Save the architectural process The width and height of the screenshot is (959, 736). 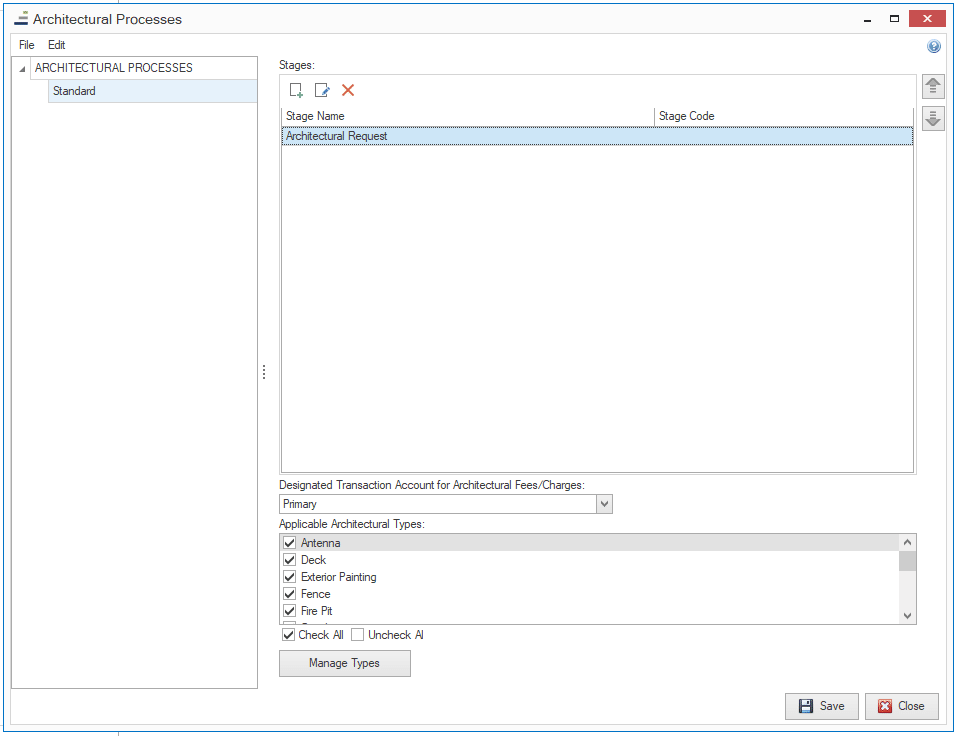(821, 706)
